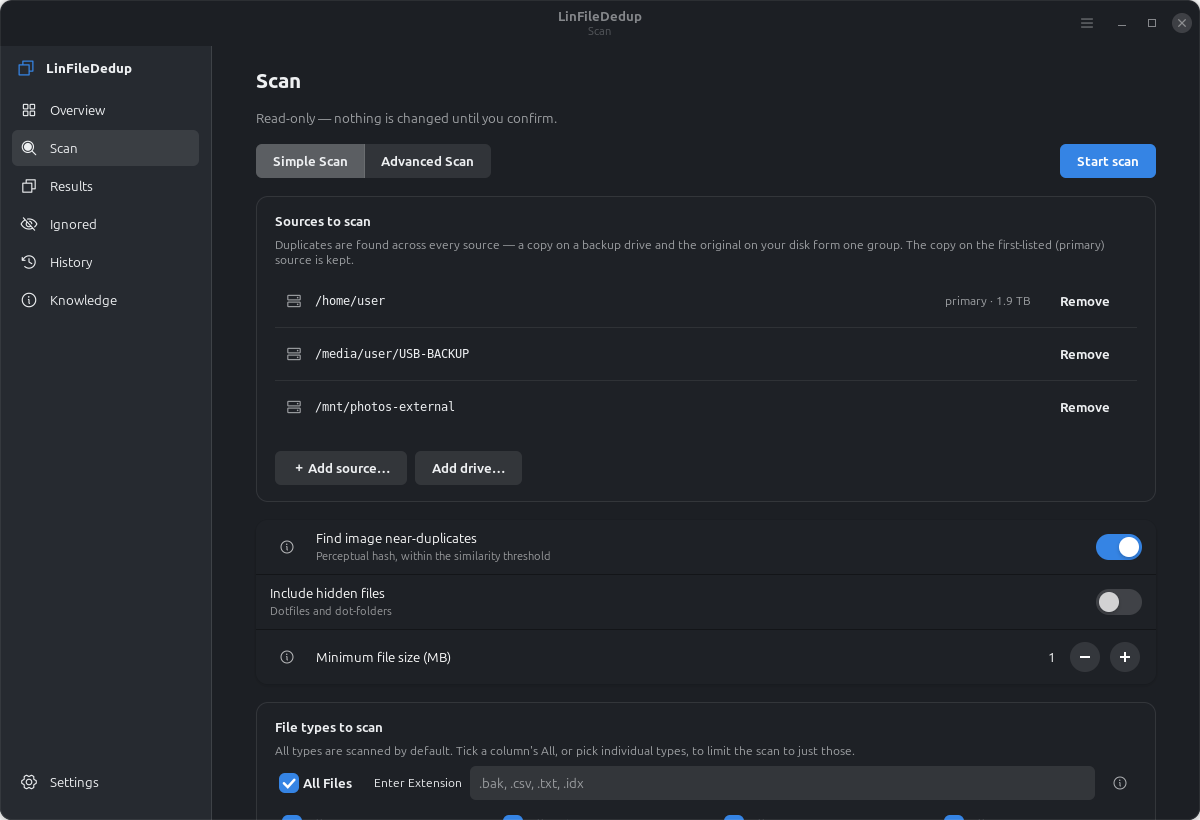Maximize the LinFileDedup window
This screenshot has height=820, width=1200.
1152,23
